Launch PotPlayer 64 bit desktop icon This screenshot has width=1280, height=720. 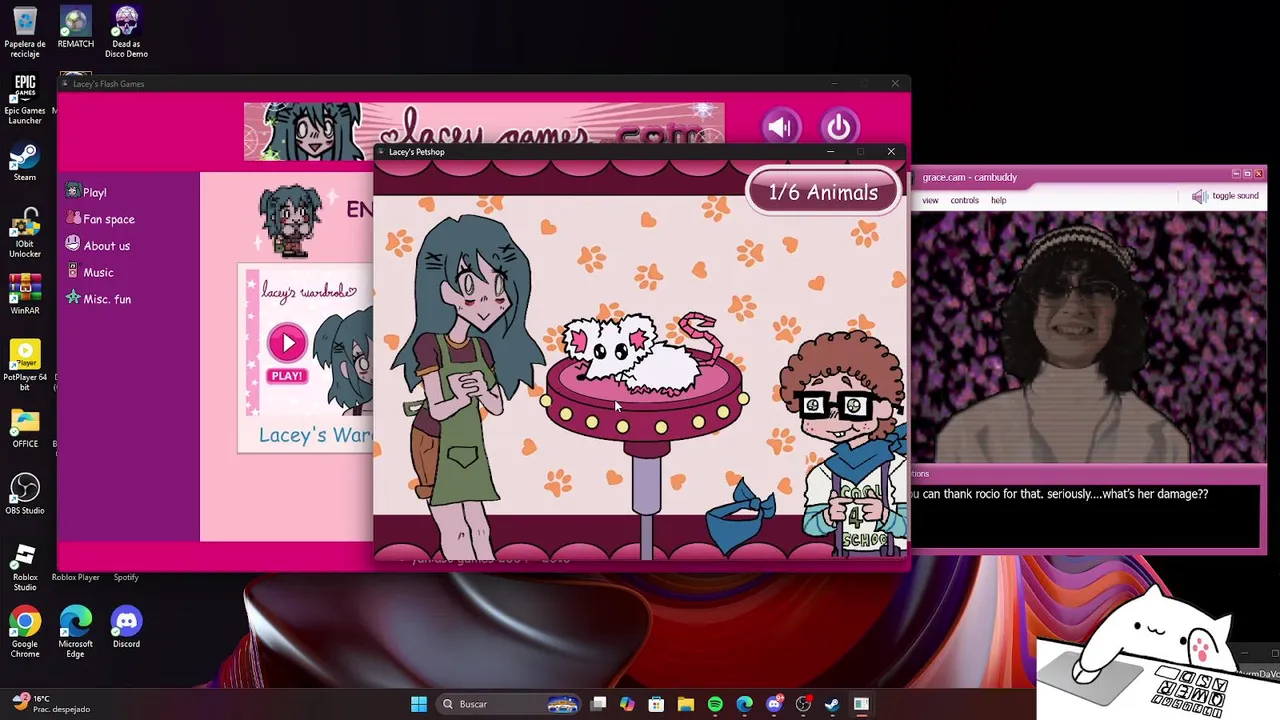[x=25, y=365]
